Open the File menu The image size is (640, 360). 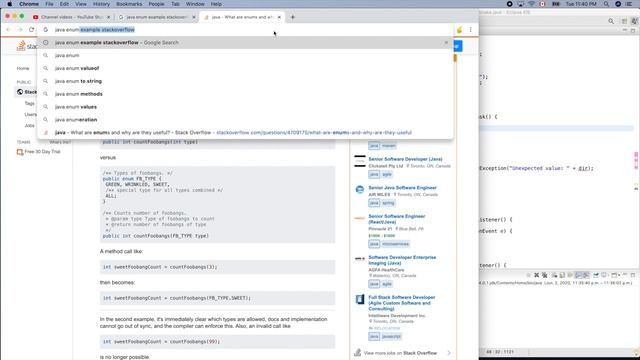(x=49, y=4)
